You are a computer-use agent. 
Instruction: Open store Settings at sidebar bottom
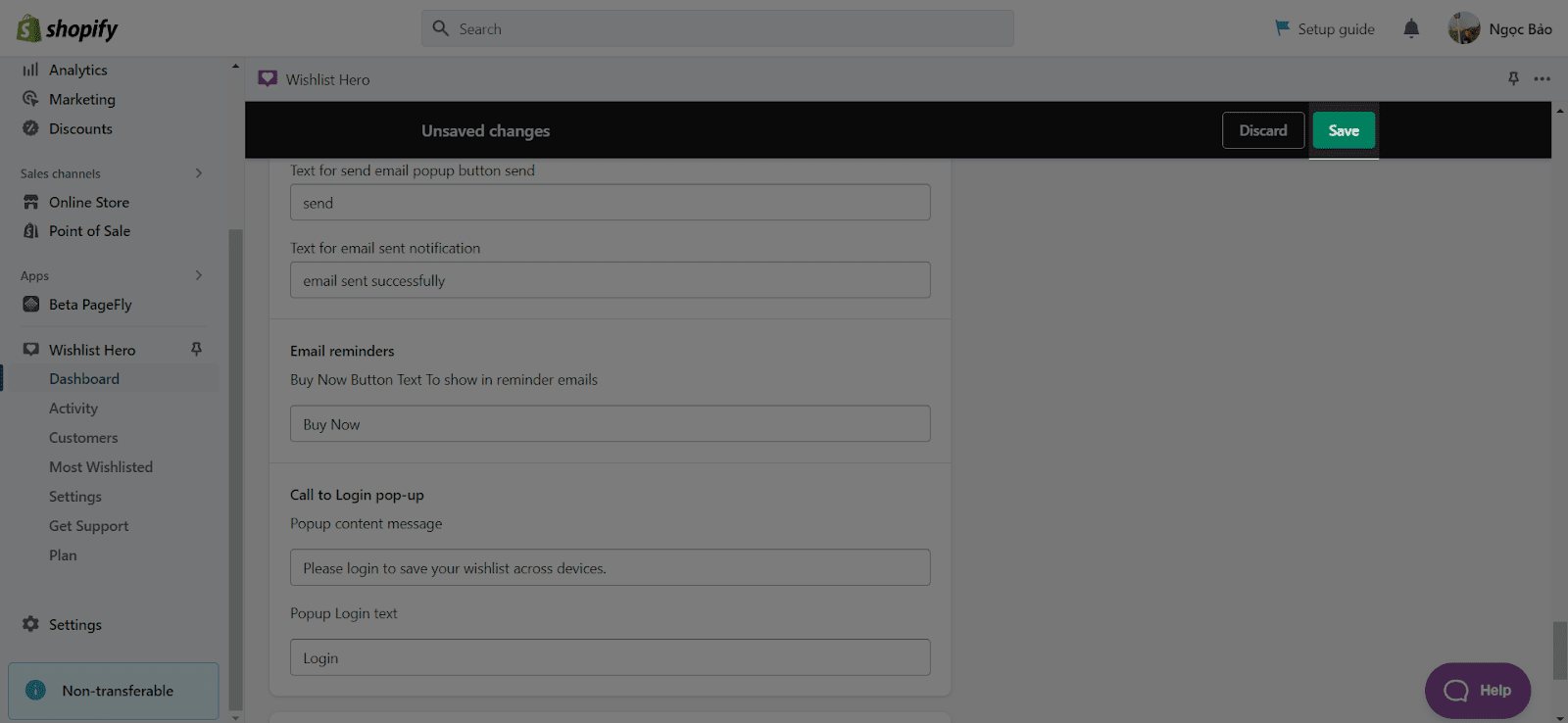click(74, 624)
